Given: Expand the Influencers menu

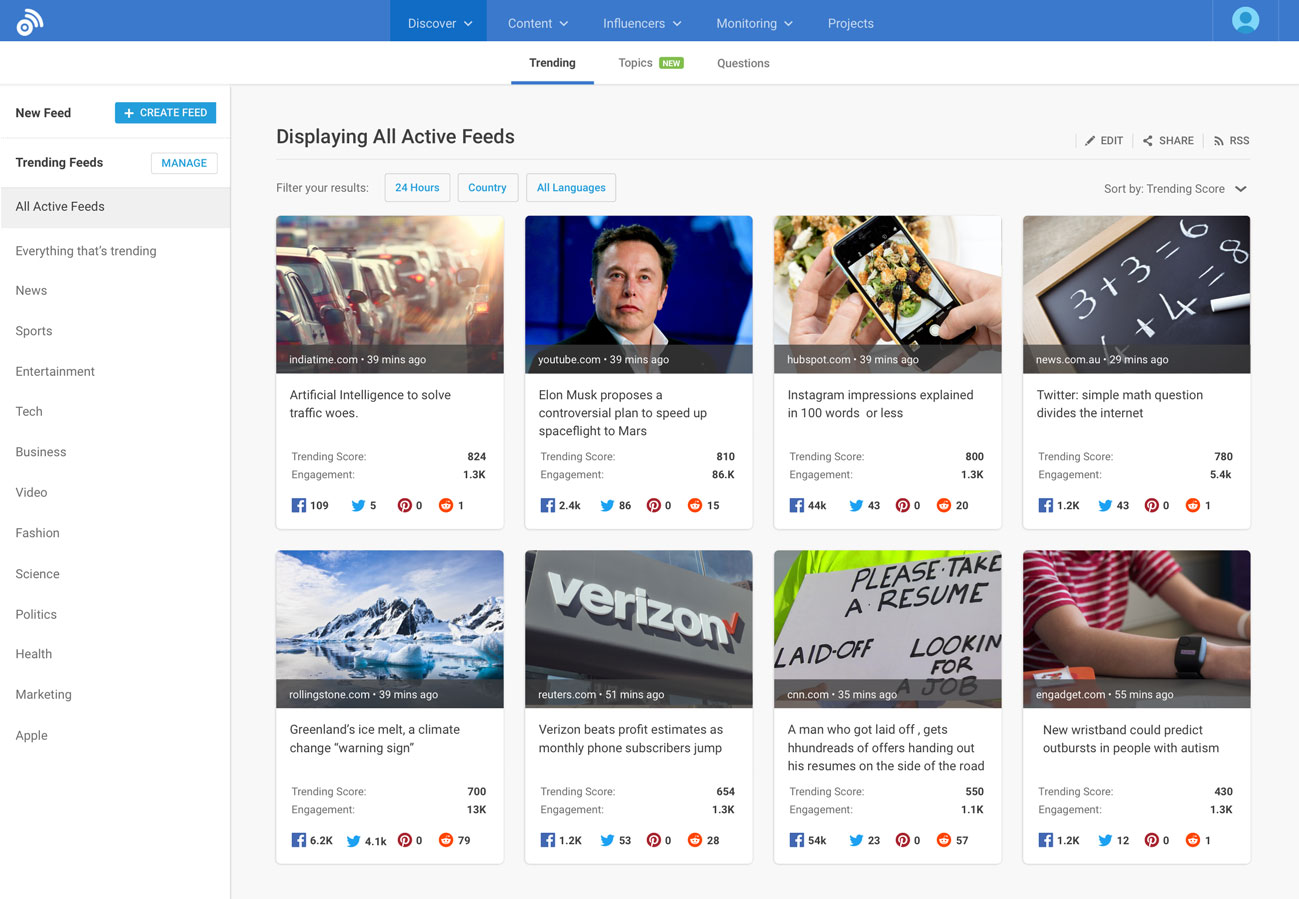Looking at the screenshot, I should coord(641,23).
